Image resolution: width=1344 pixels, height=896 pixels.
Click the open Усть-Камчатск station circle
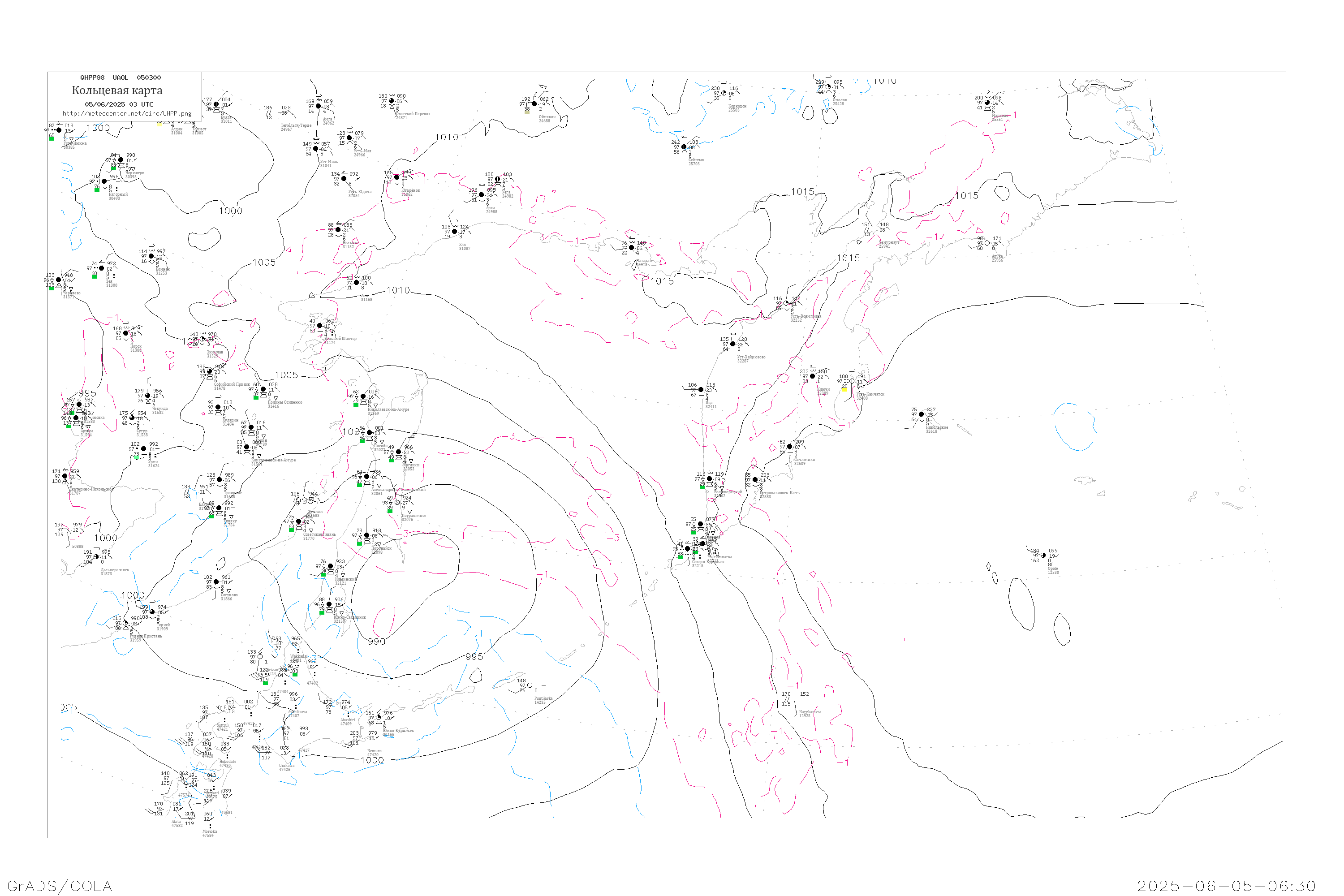pos(852,381)
